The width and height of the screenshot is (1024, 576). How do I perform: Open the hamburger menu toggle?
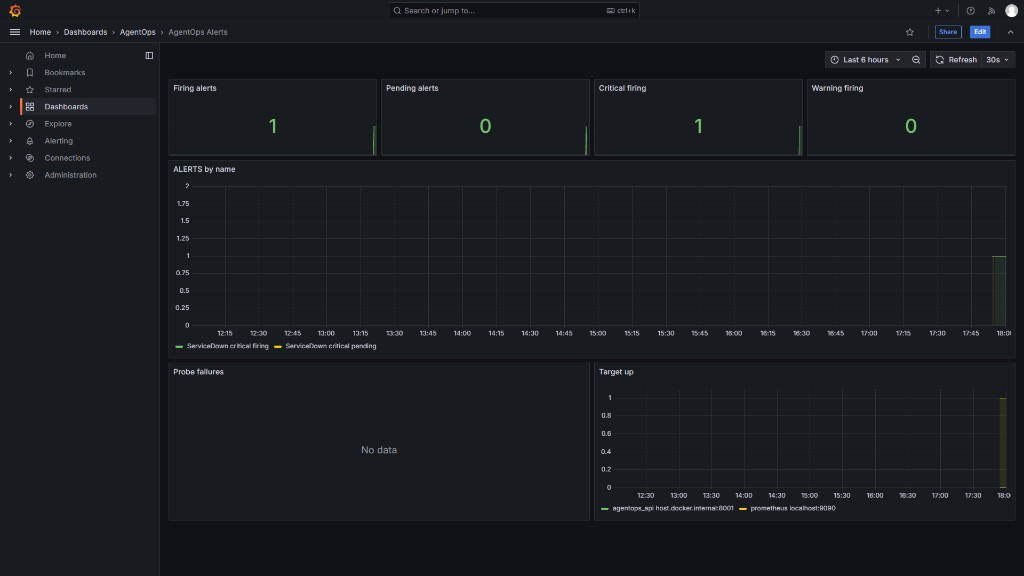pyautogui.click(x=14, y=32)
